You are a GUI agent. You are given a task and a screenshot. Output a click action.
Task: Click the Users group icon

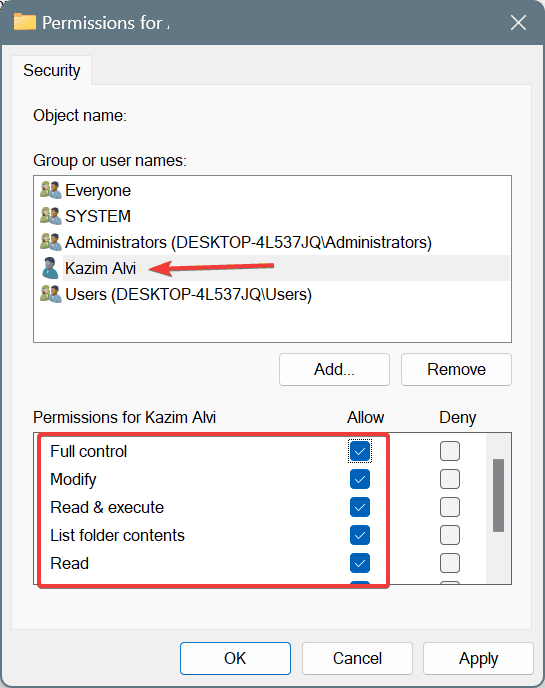click(x=50, y=294)
